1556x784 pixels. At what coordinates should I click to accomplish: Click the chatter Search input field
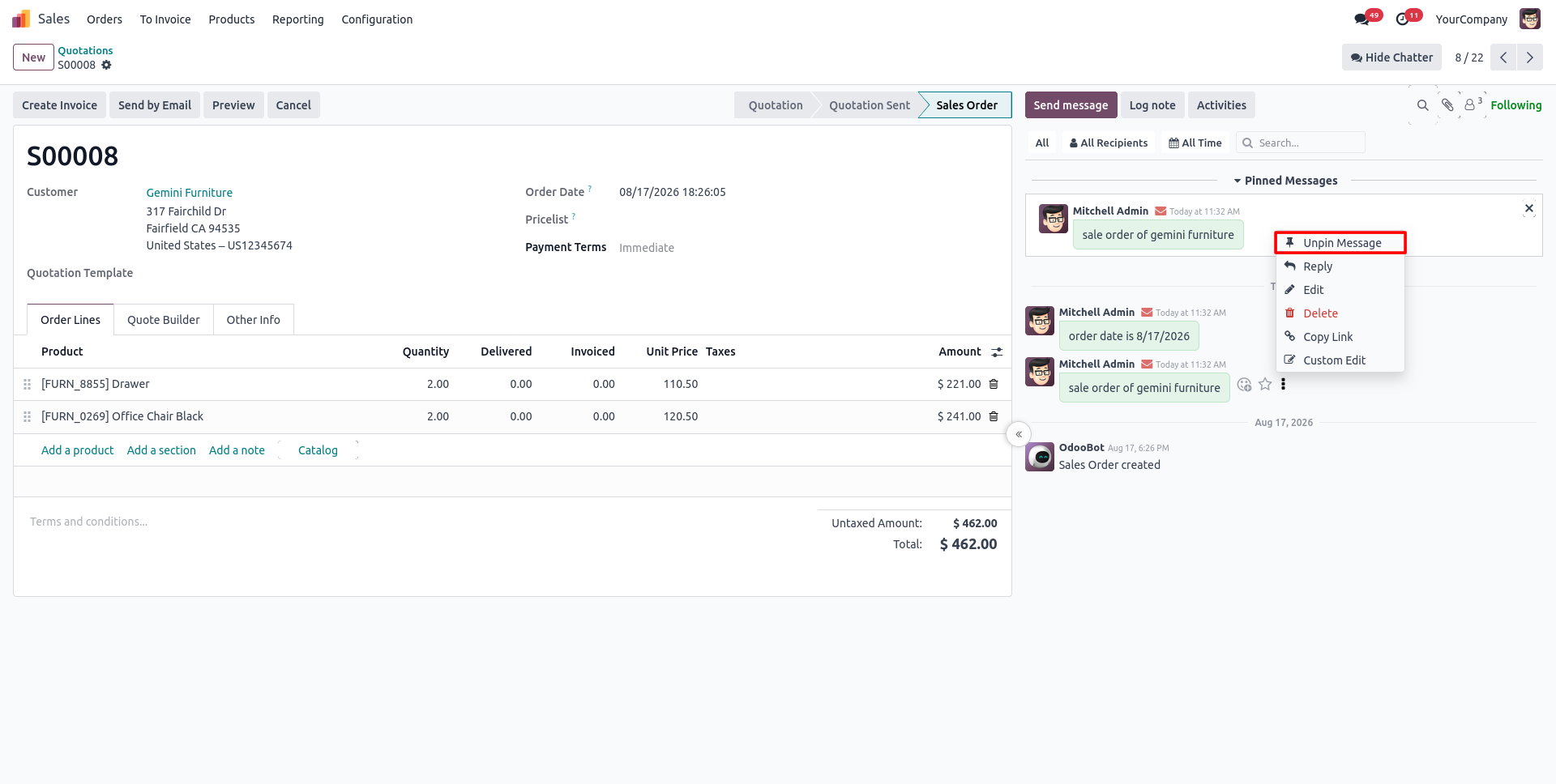point(1301,143)
